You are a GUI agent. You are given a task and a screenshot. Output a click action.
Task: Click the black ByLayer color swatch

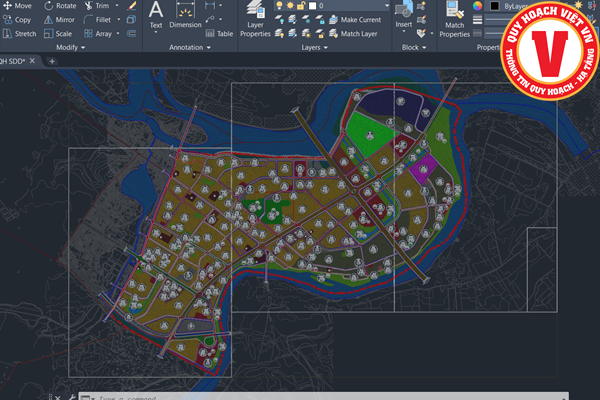coord(494,6)
